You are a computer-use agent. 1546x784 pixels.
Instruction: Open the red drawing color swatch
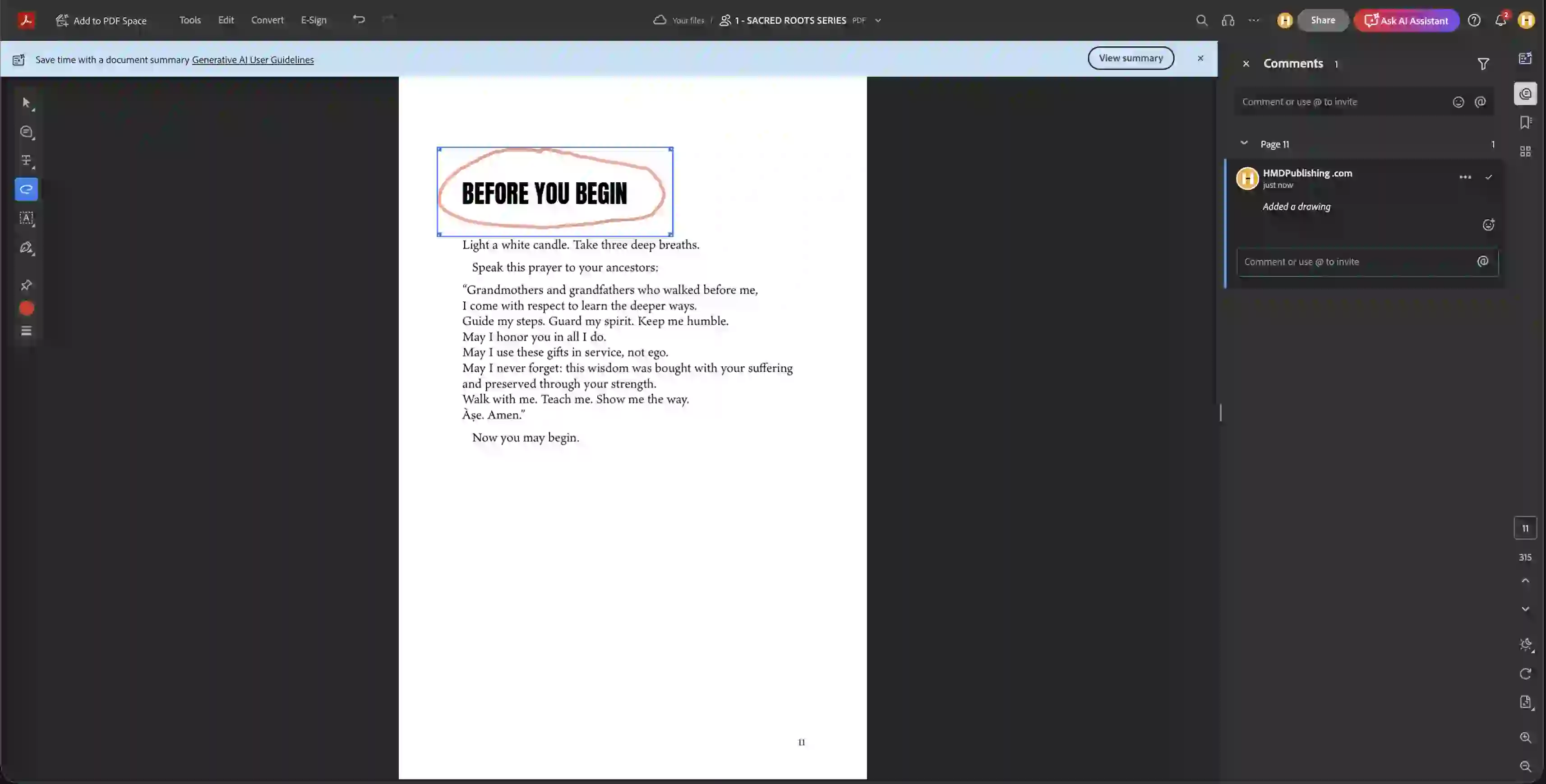(27, 309)
